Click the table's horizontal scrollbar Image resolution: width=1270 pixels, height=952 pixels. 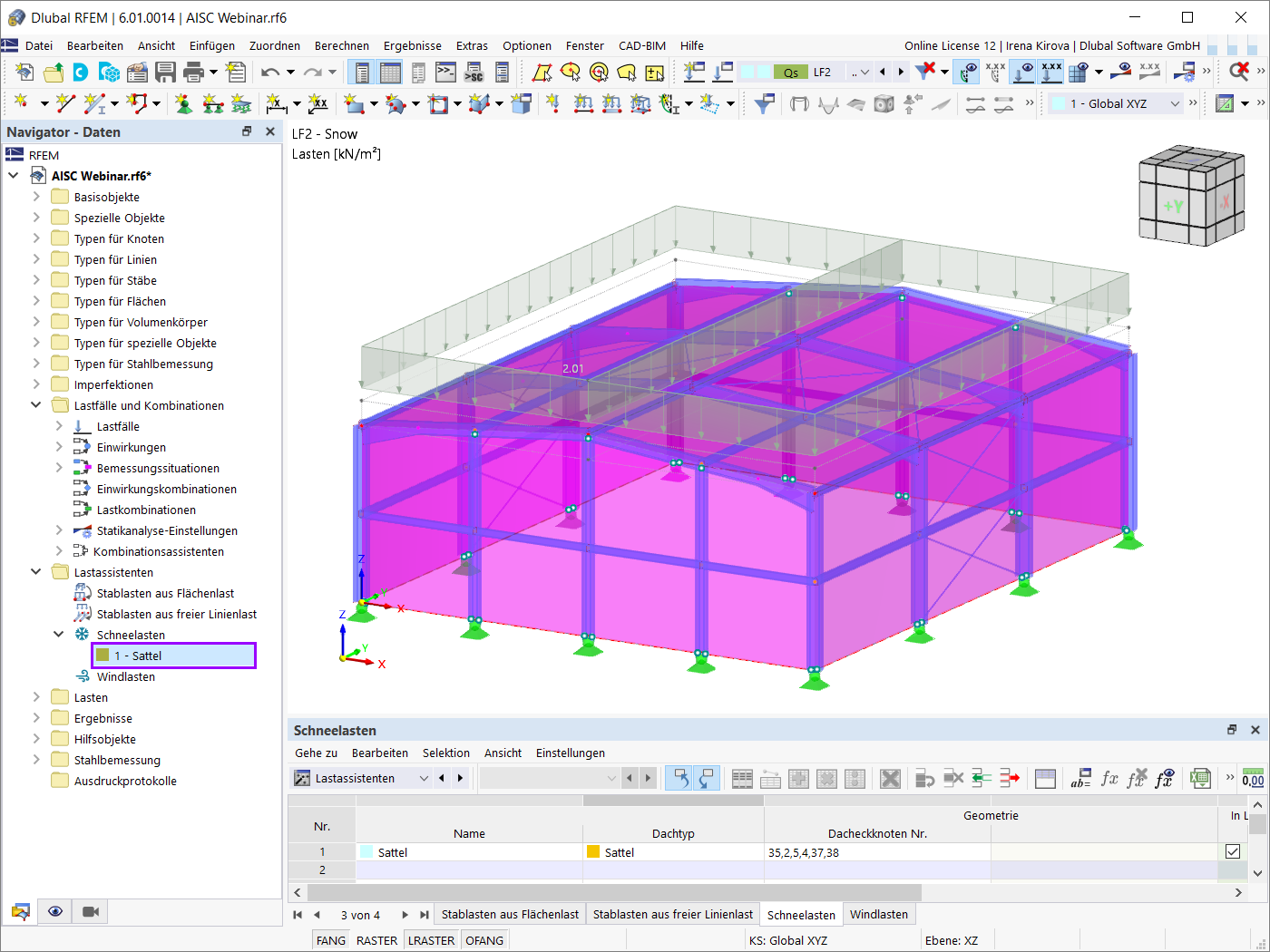pos(615,892)
